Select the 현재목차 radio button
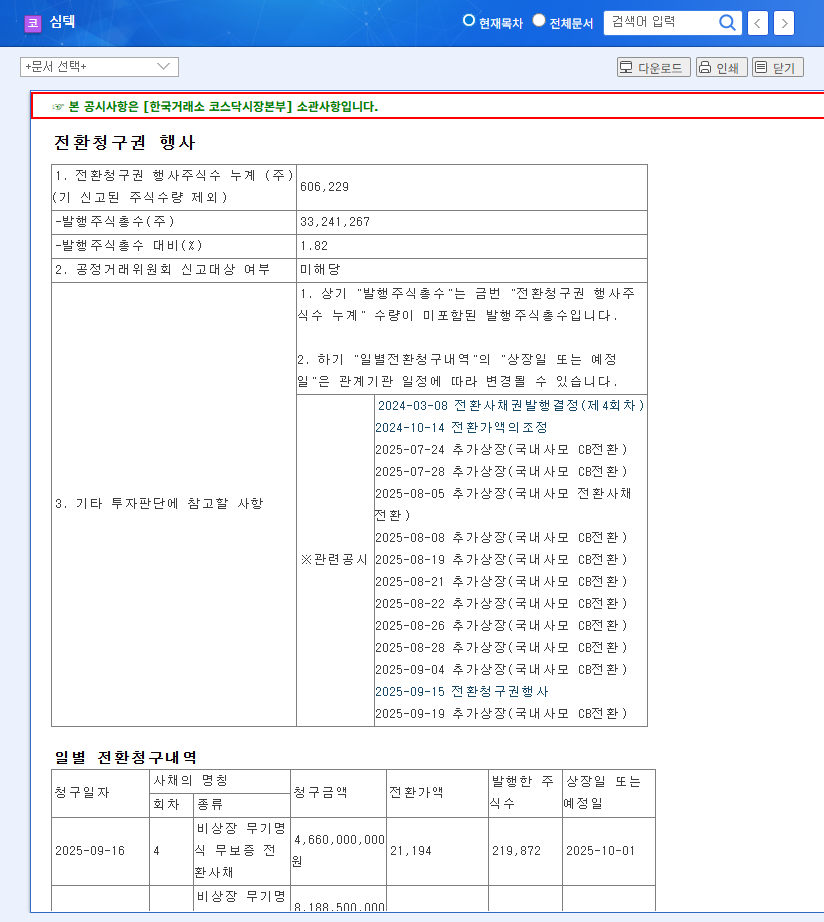Image resolution: width=824 pixels, height=922 pixels. pos(469,21)
